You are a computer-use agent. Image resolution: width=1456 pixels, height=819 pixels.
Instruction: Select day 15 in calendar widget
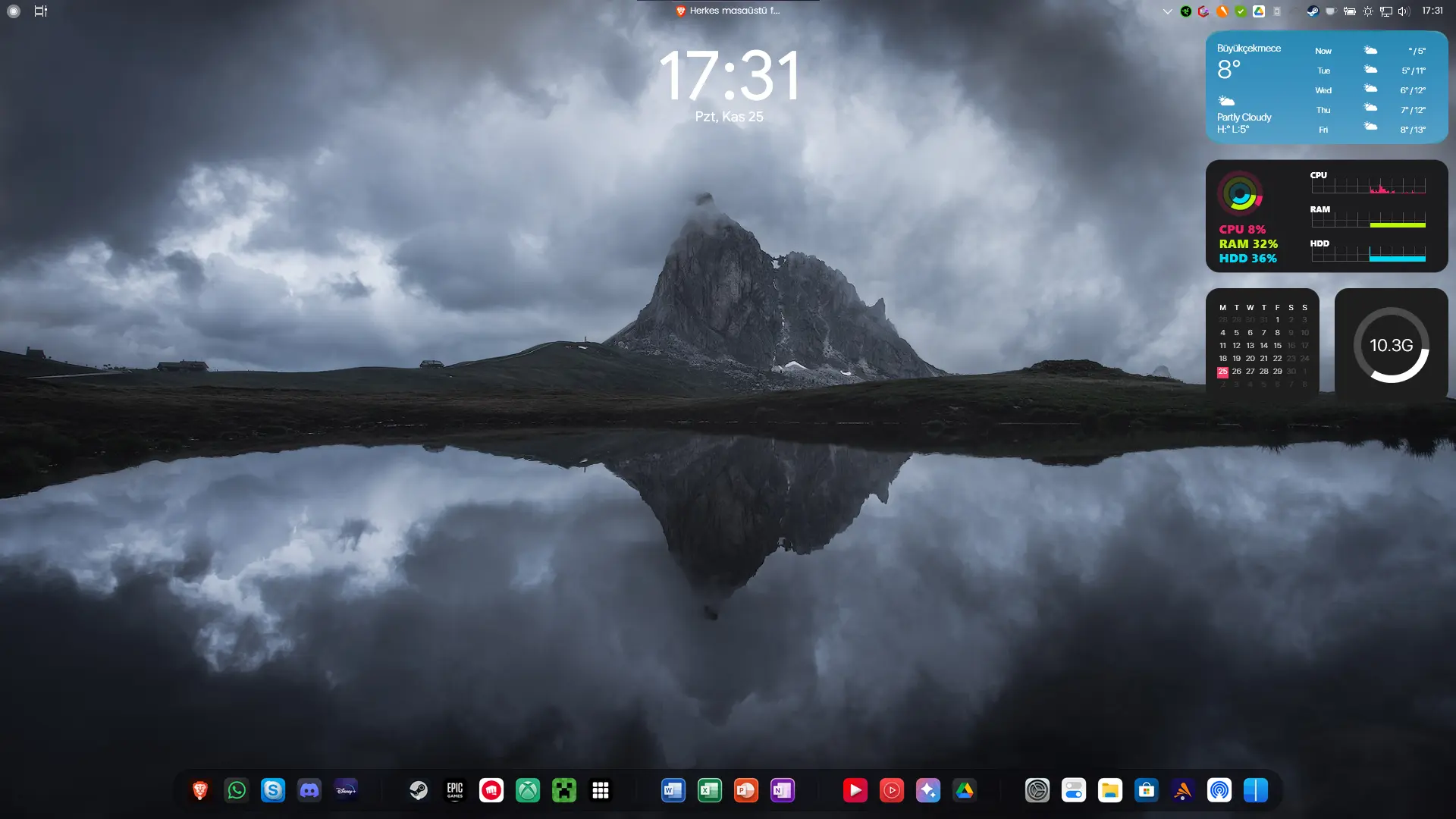(x=1278, y=346)
